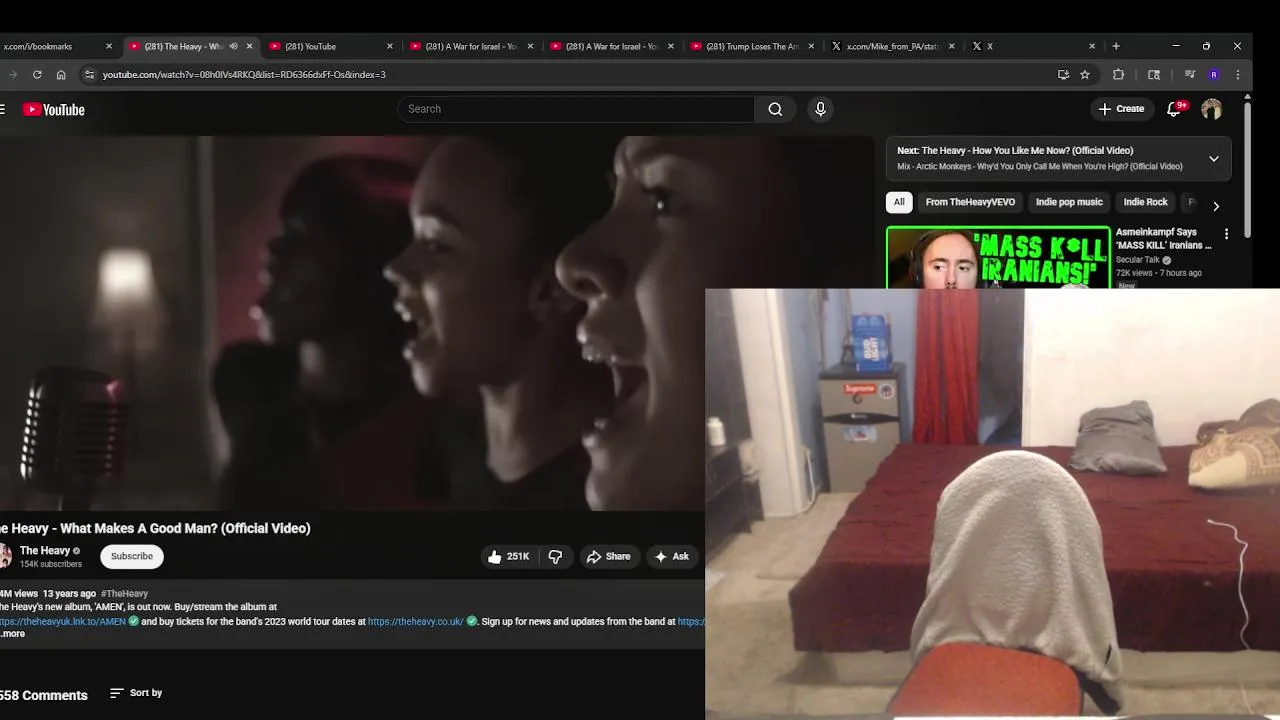
Task: Open Chrome three-dot menu
Action: (x=1238, y=74)
